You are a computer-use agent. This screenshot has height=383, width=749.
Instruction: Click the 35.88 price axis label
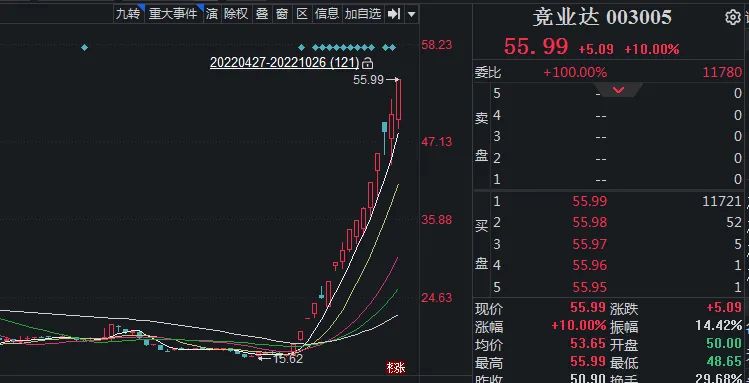click(436, 220)
